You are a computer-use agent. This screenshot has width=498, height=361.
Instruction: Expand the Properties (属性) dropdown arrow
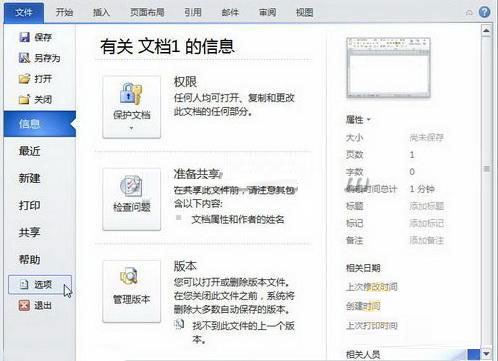pos(369,119)
